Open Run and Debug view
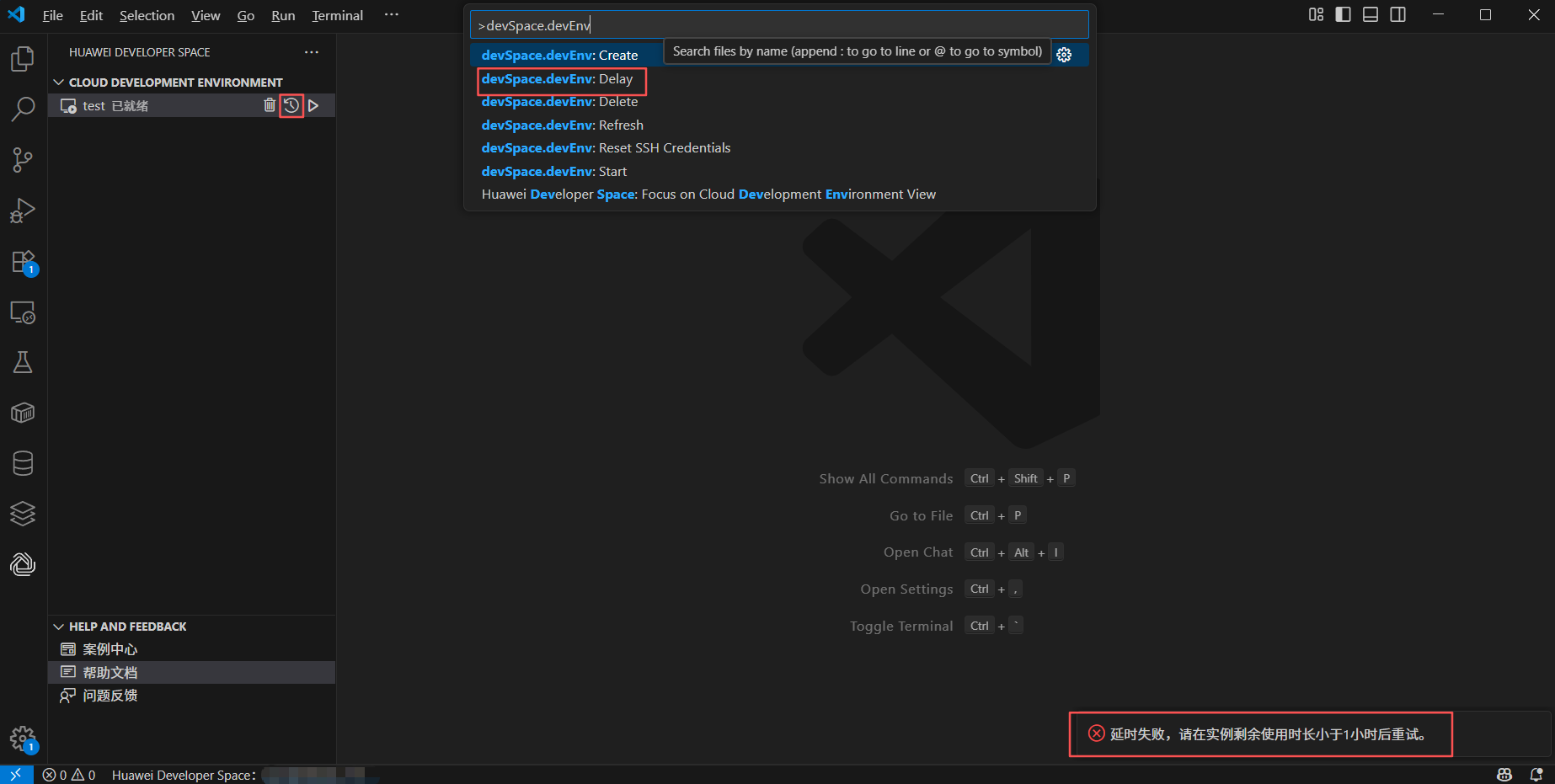Screen dimensions: 1555x784 [23, 211]
